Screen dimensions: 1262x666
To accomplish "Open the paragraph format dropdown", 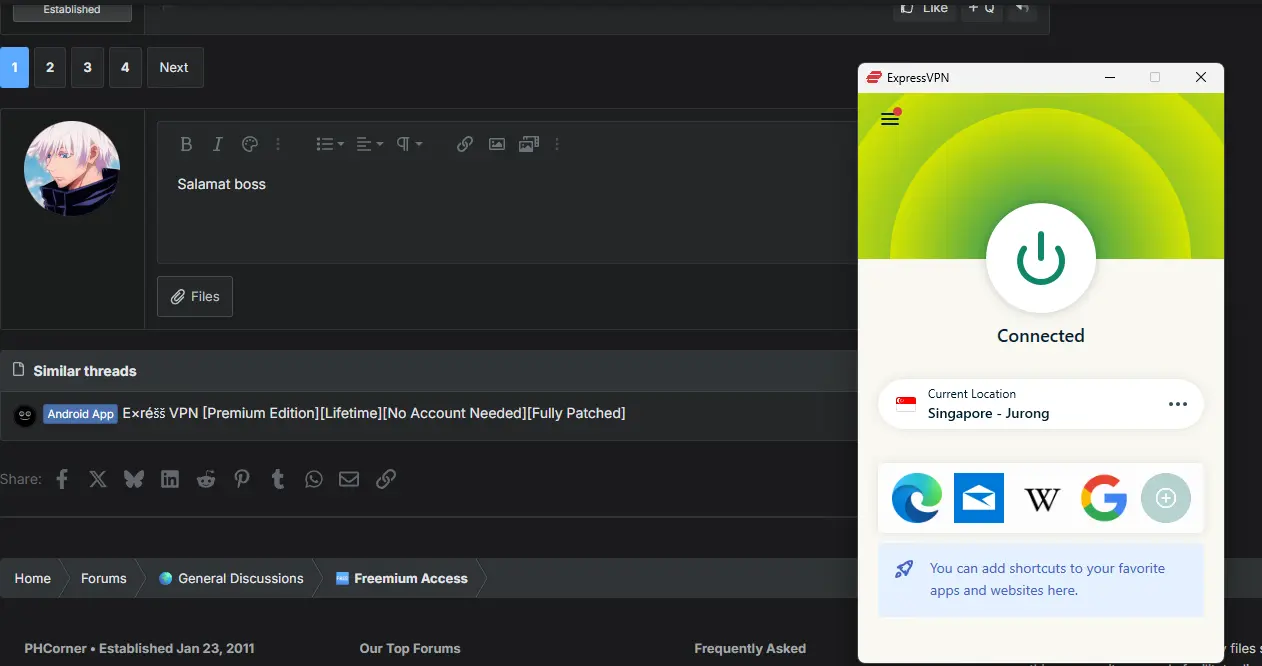I will 408,144.
